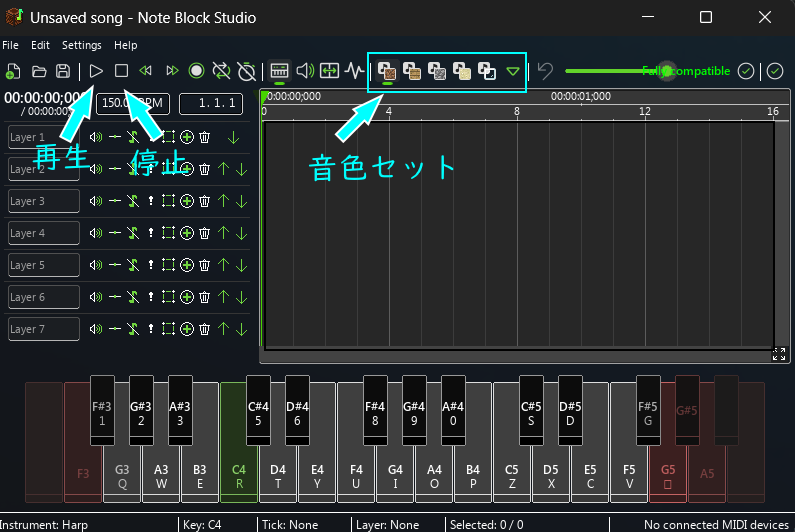
Task: Fast forward the song
Action: 172,70
